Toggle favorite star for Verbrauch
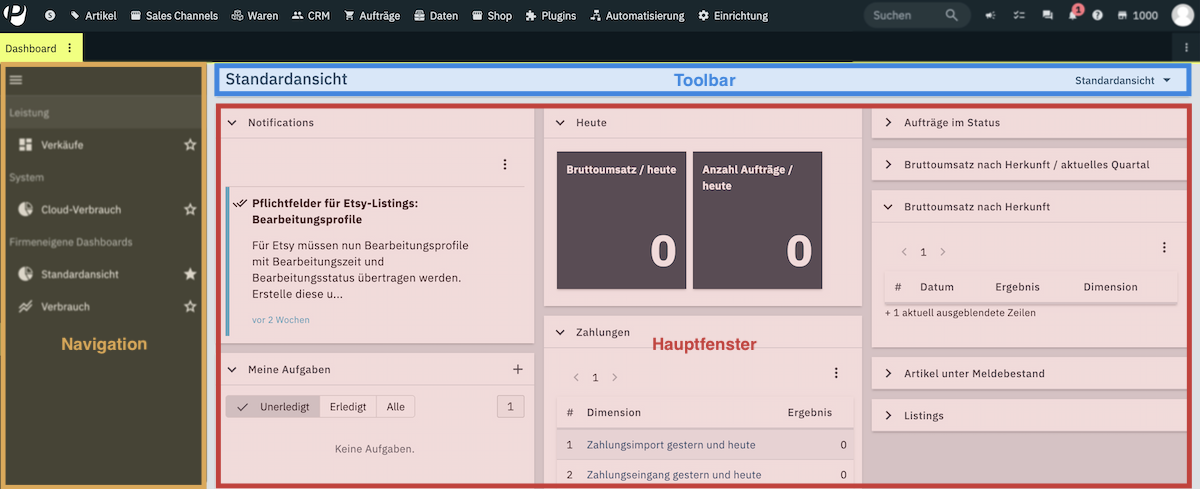The width and height of the screenshot is (1200, 489). coord(190,306)
